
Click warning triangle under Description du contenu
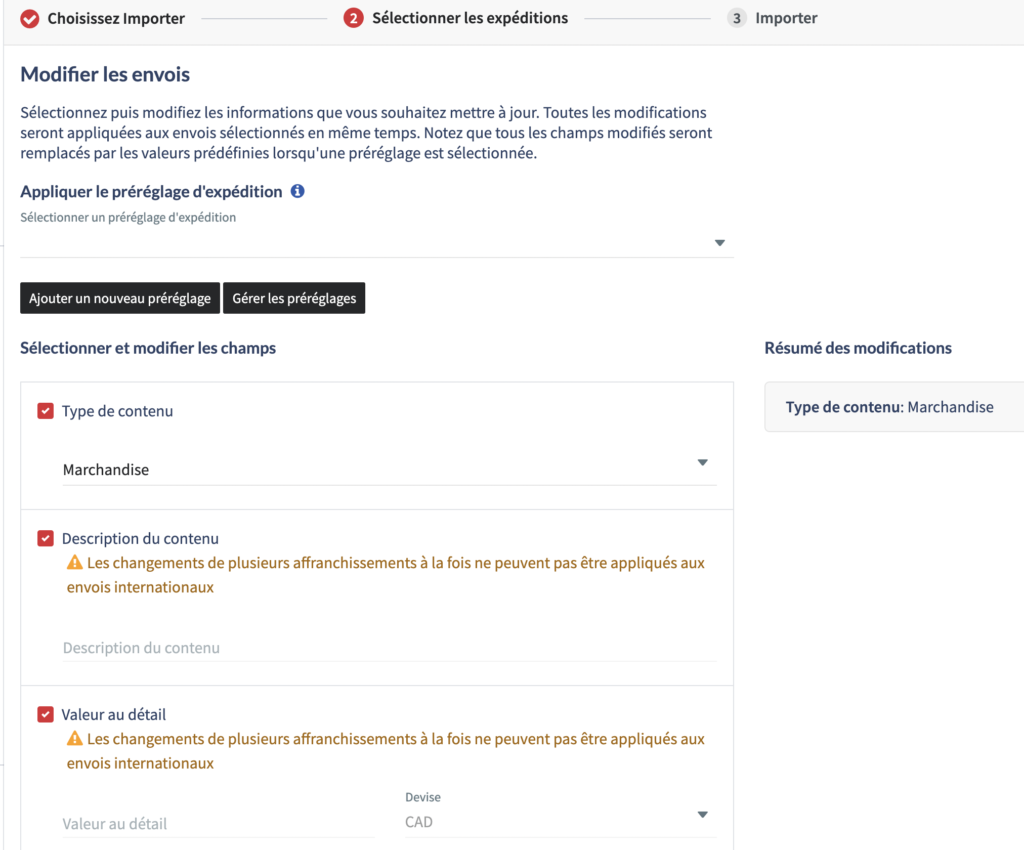coord(75,562)
